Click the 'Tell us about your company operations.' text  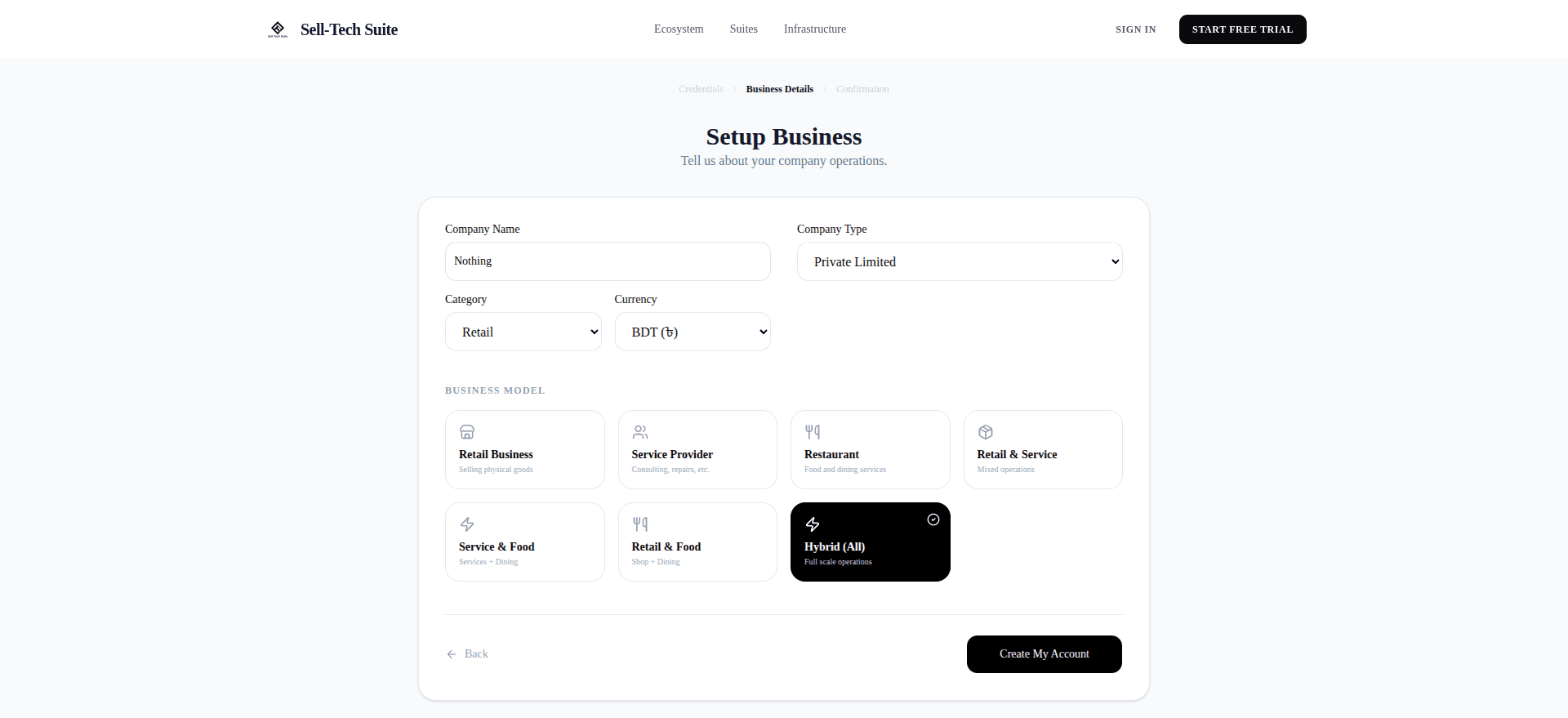[784, 161]
